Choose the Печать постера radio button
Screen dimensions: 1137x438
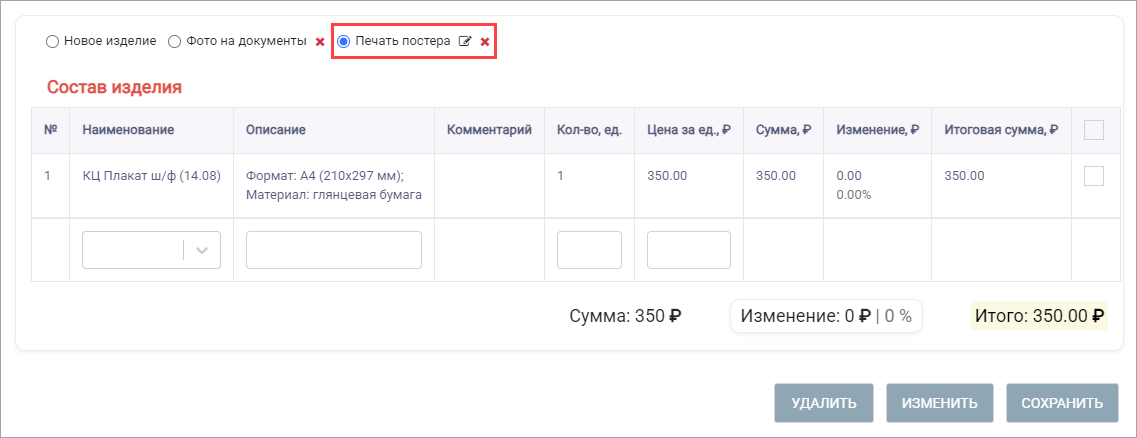coord(344,42)
